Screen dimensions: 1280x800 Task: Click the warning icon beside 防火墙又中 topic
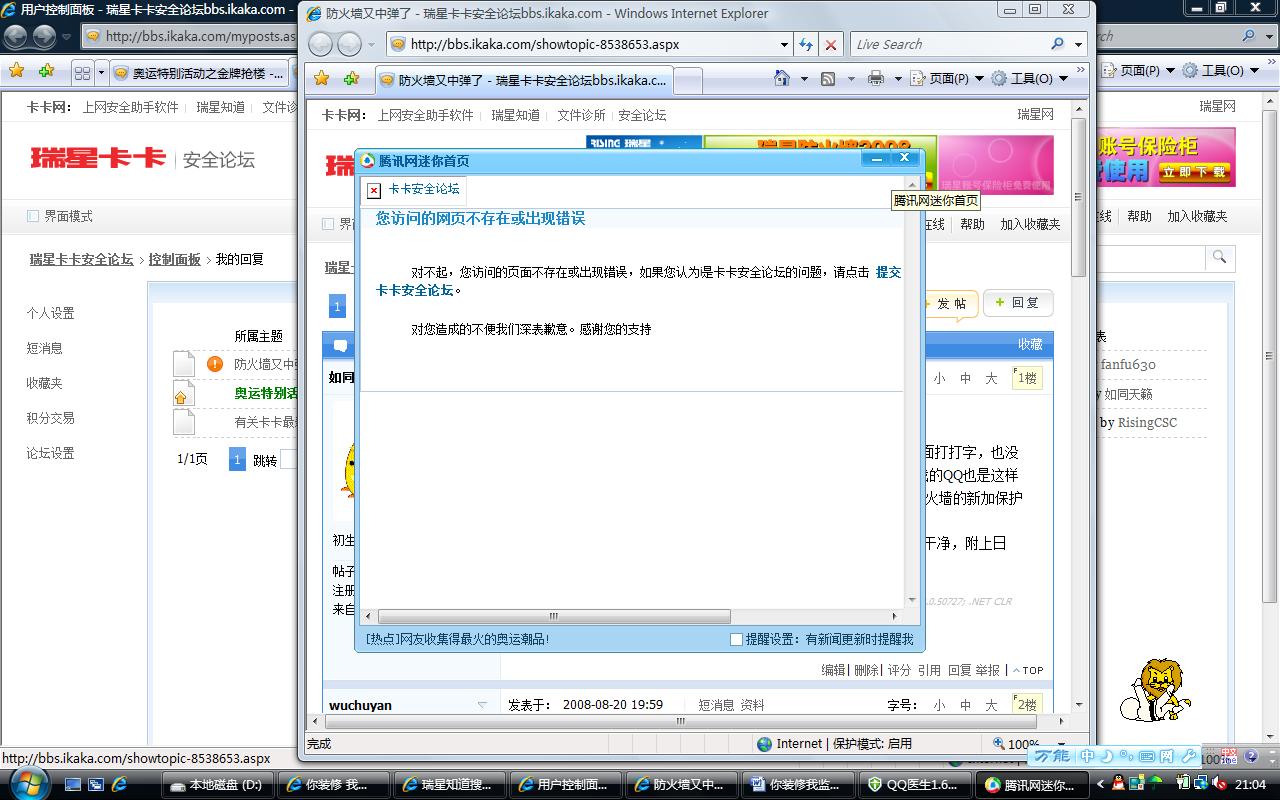pyautogui.click(x=215, y=364)
